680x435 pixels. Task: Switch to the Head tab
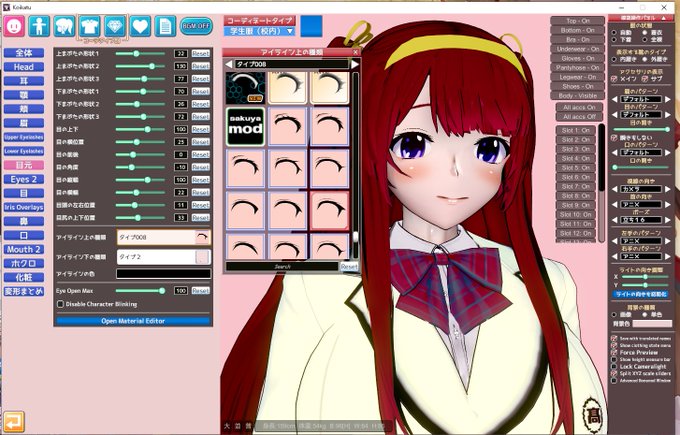coord(24,67)
